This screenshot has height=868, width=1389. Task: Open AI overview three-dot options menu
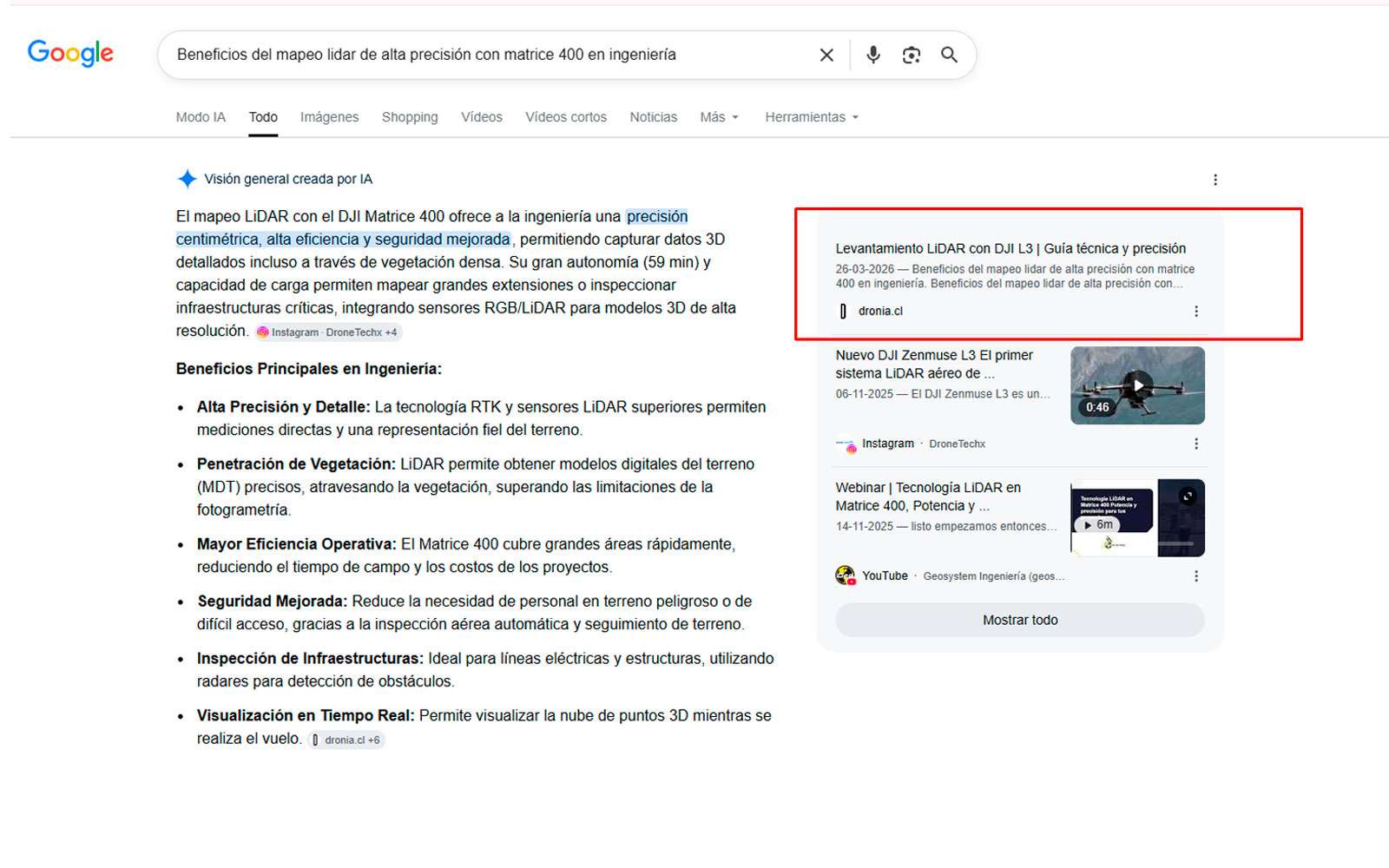click(1215, 180)
